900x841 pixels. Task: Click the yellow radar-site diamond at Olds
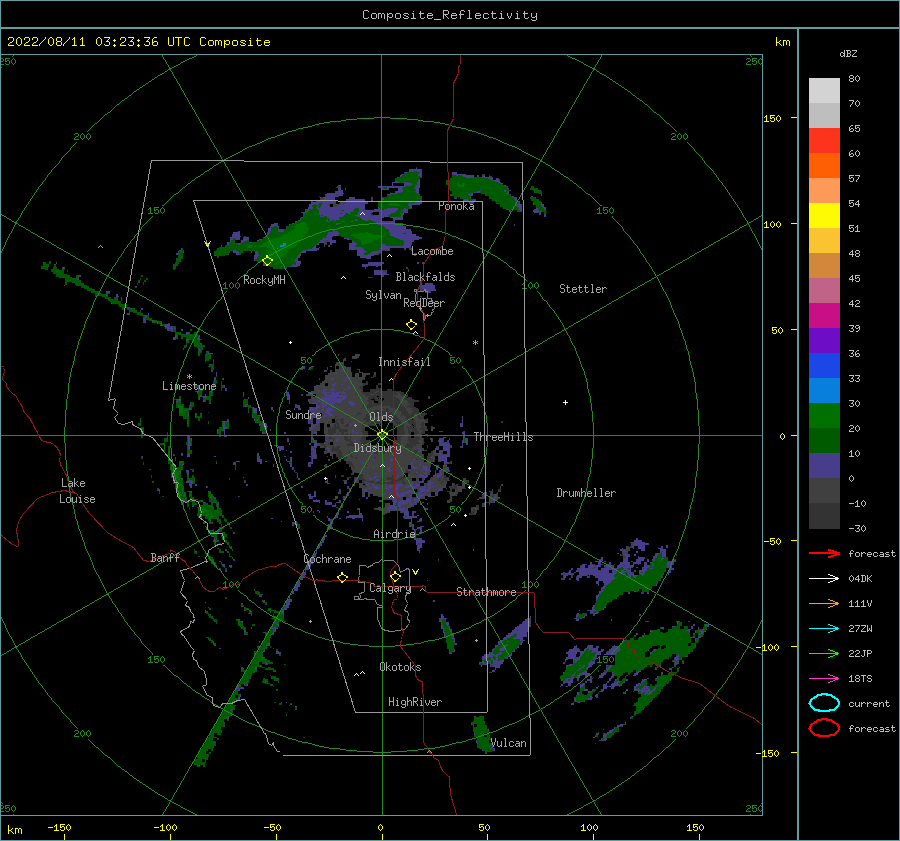click(x=382, y=435)
